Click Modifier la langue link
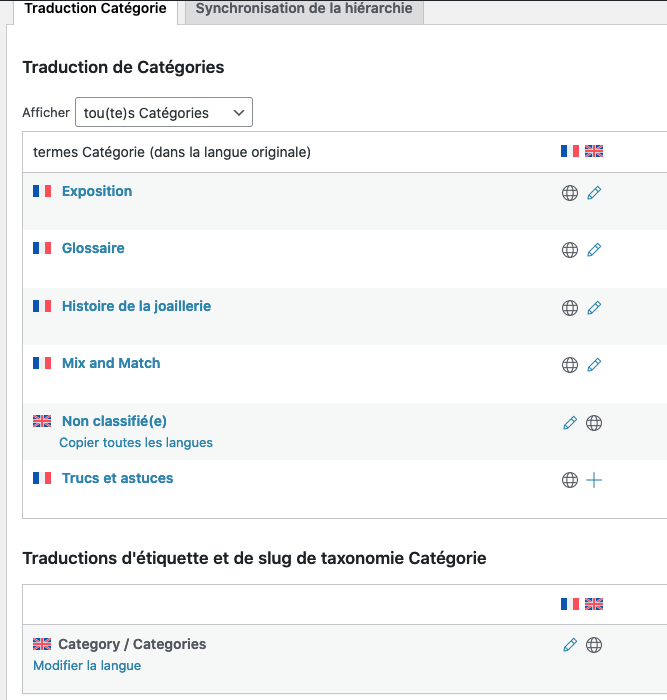 point(87,665)
